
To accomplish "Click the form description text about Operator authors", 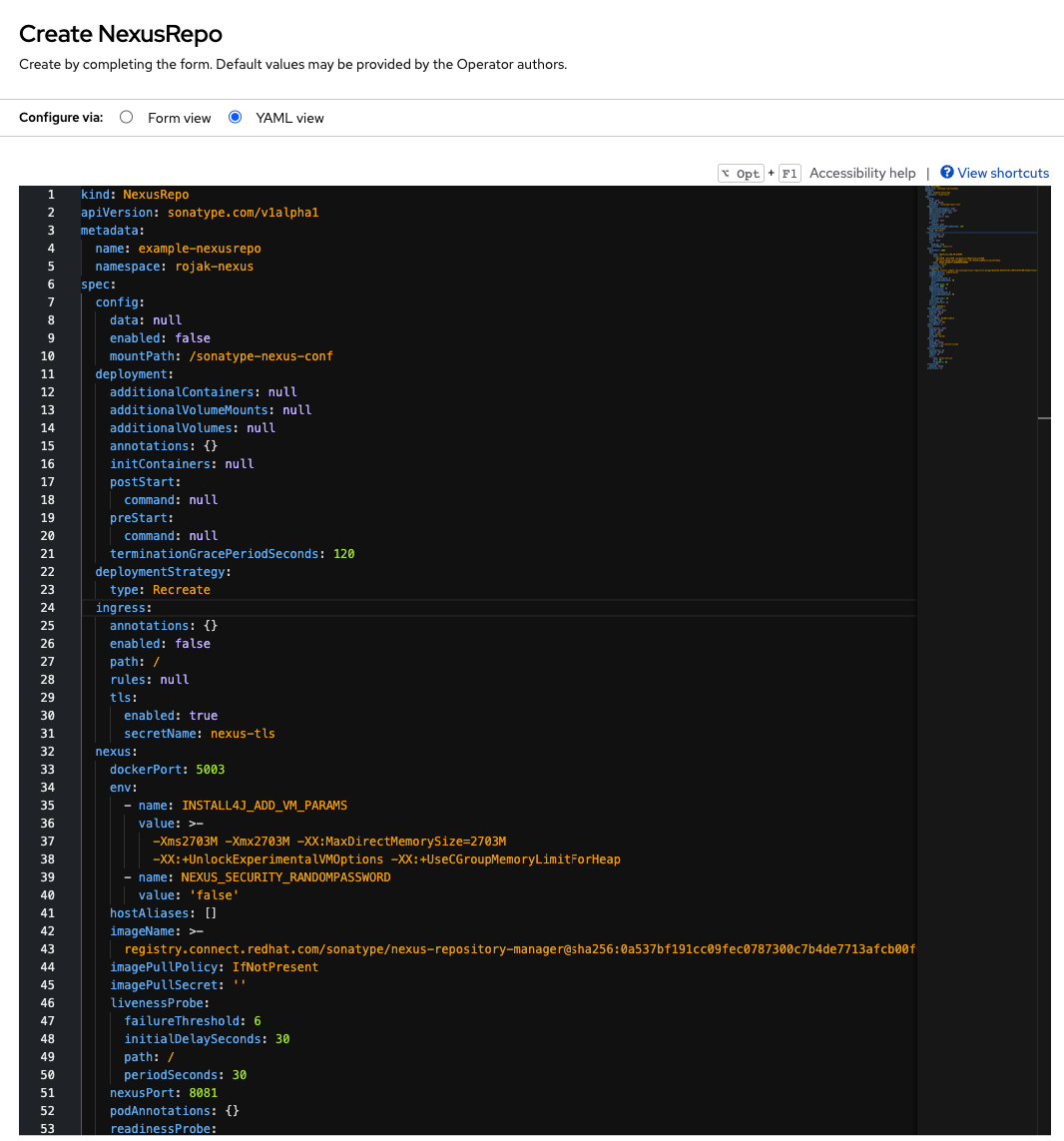I will point(292,64).
